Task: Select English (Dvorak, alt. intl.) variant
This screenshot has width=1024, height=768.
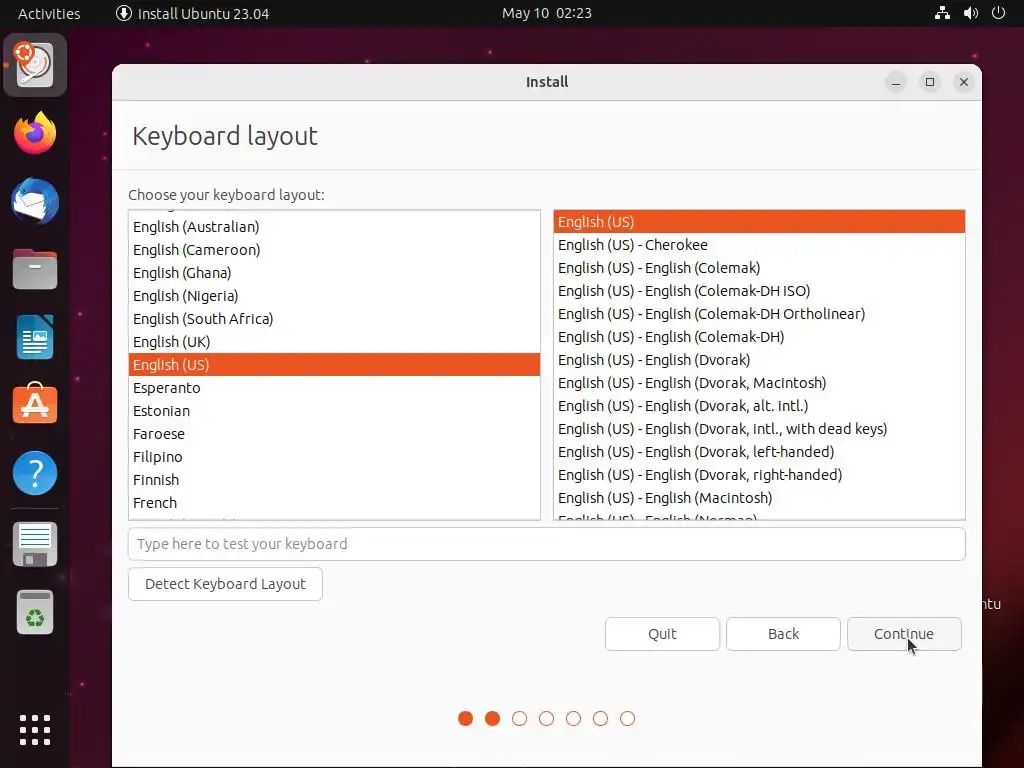Action: point(759,406)
